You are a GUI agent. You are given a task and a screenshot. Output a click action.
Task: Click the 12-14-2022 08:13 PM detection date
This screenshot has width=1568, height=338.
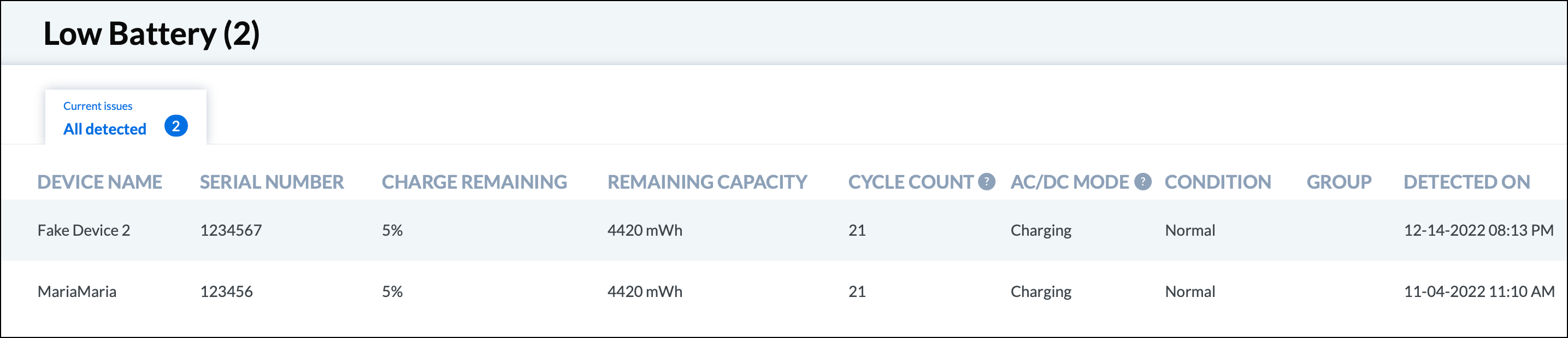1478,230
